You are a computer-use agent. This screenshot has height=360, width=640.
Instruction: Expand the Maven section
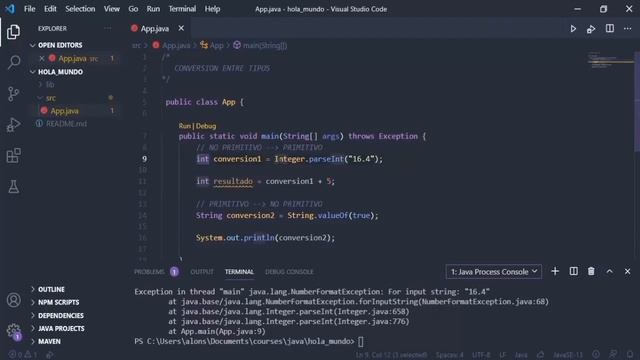pos(46,342)
